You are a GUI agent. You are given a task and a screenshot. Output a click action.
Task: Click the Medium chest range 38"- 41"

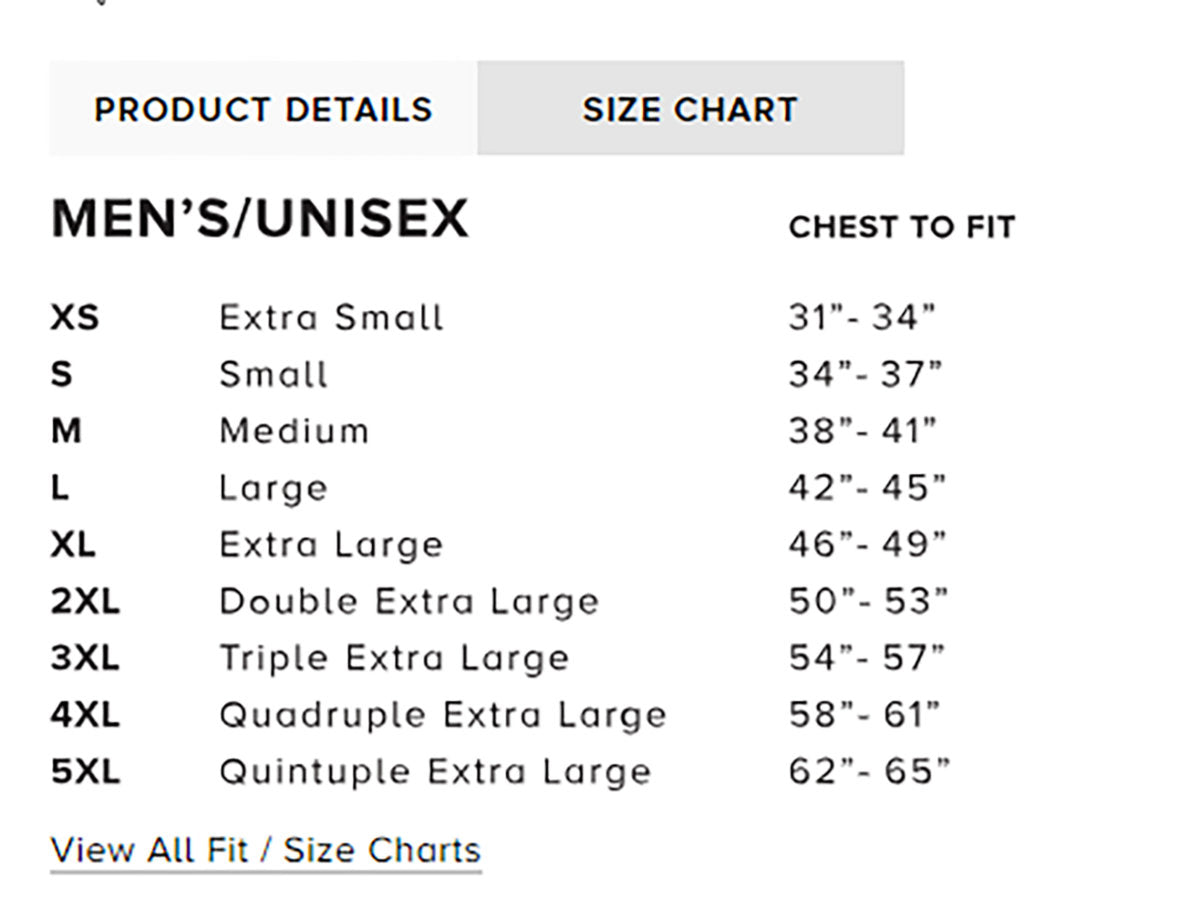tap(863, 431)
